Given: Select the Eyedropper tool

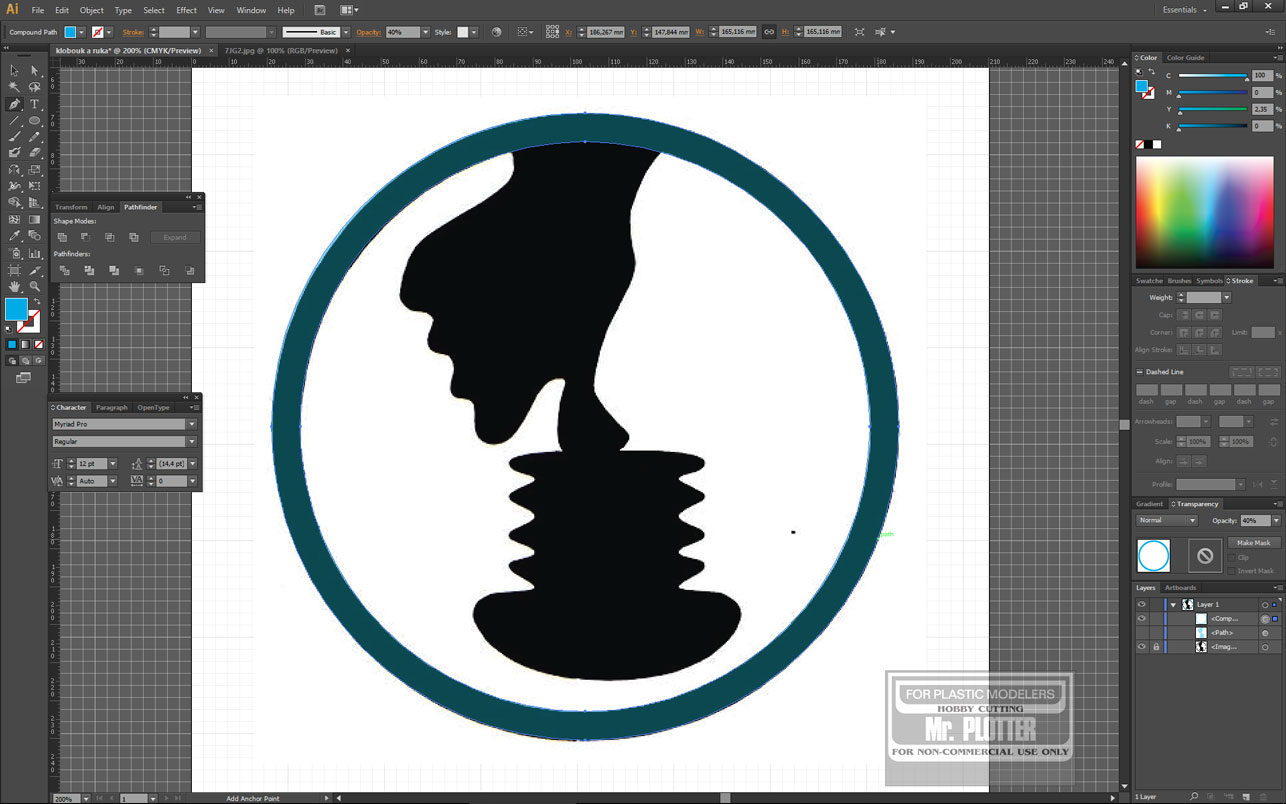Looking at the screenshot, I should tap(14, 236).
